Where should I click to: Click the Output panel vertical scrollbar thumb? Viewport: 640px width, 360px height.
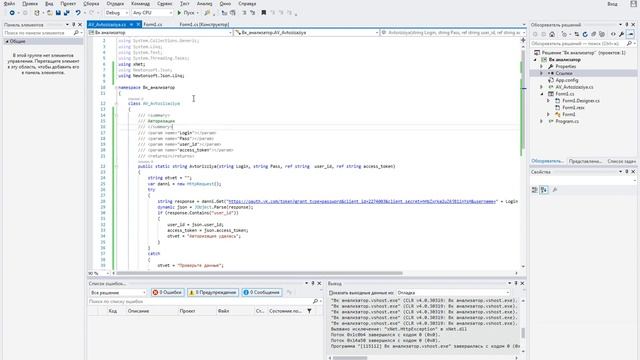click(x=523, y=333)
